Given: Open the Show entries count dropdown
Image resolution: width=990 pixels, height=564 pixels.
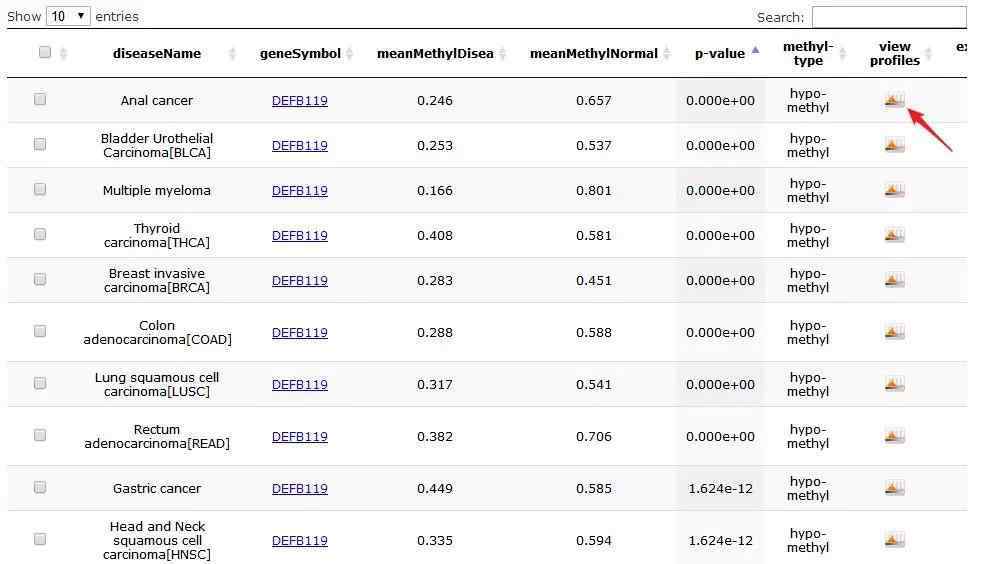Looking at the screenshot, I should click(x=68, y=16).
